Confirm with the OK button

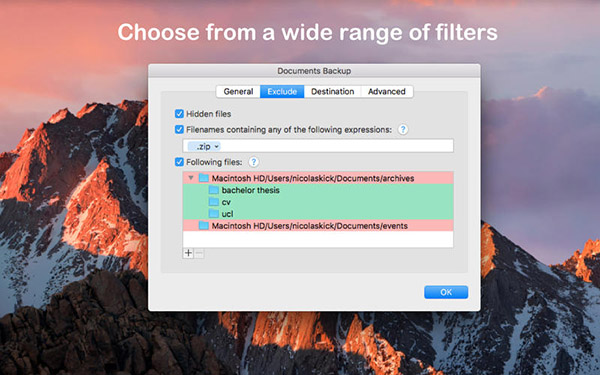coord(446,292)
